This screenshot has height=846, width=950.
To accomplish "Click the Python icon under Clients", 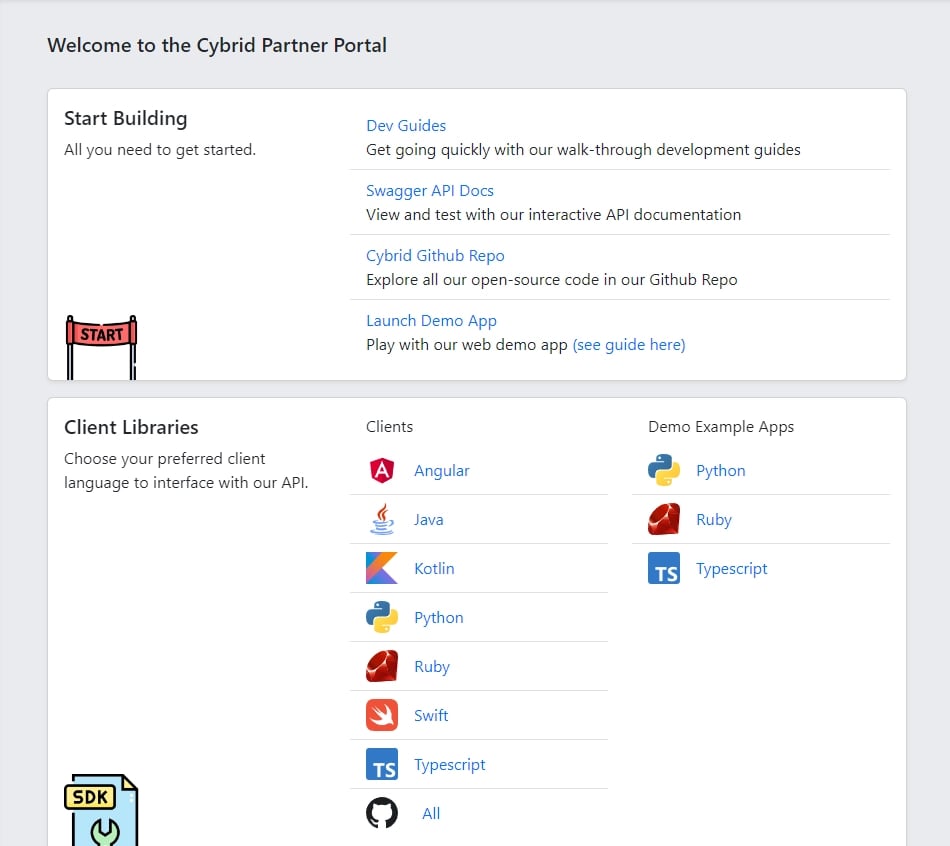I will [x=382, y=618].
